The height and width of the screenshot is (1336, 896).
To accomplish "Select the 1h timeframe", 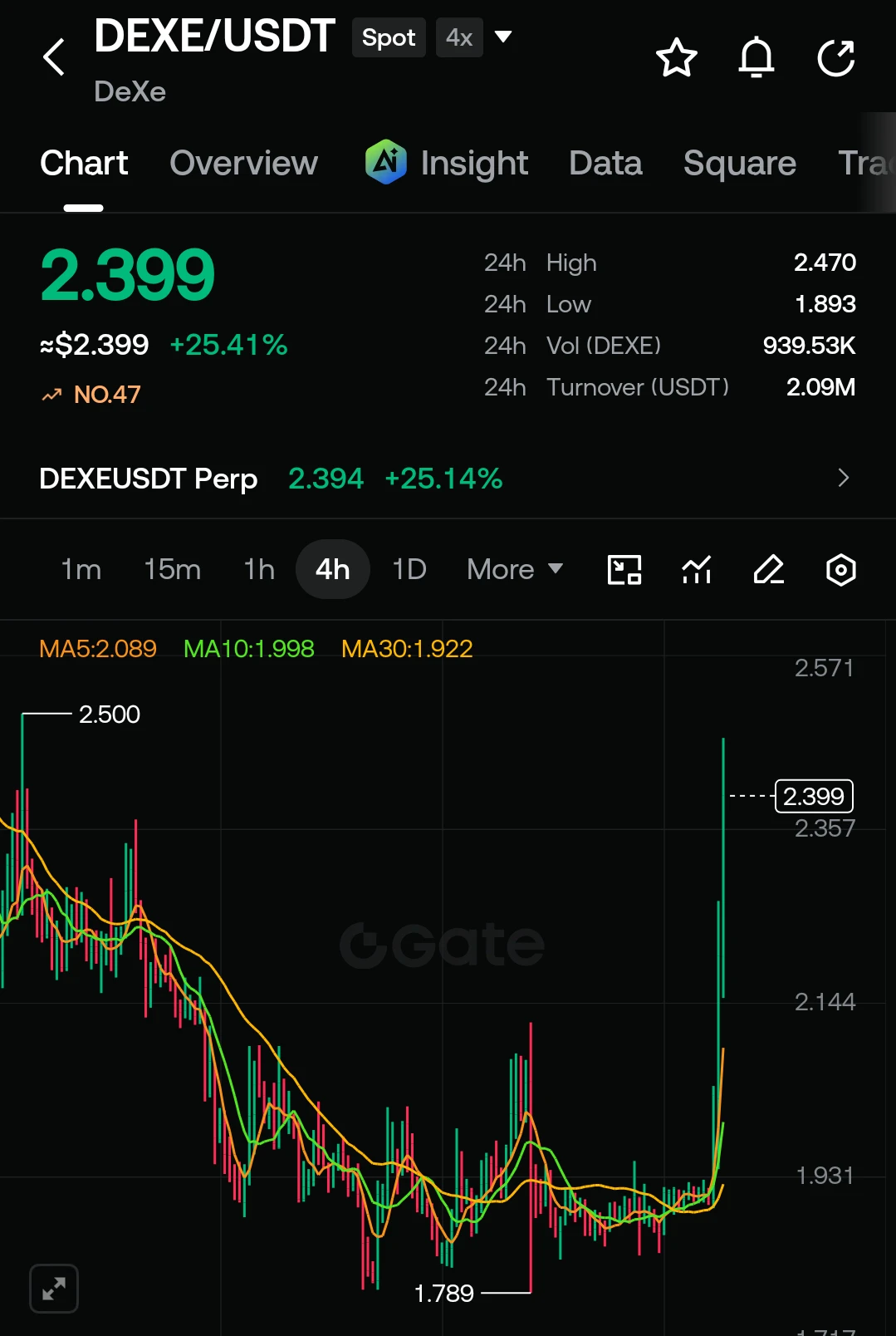I will click(x=259, y=570).
